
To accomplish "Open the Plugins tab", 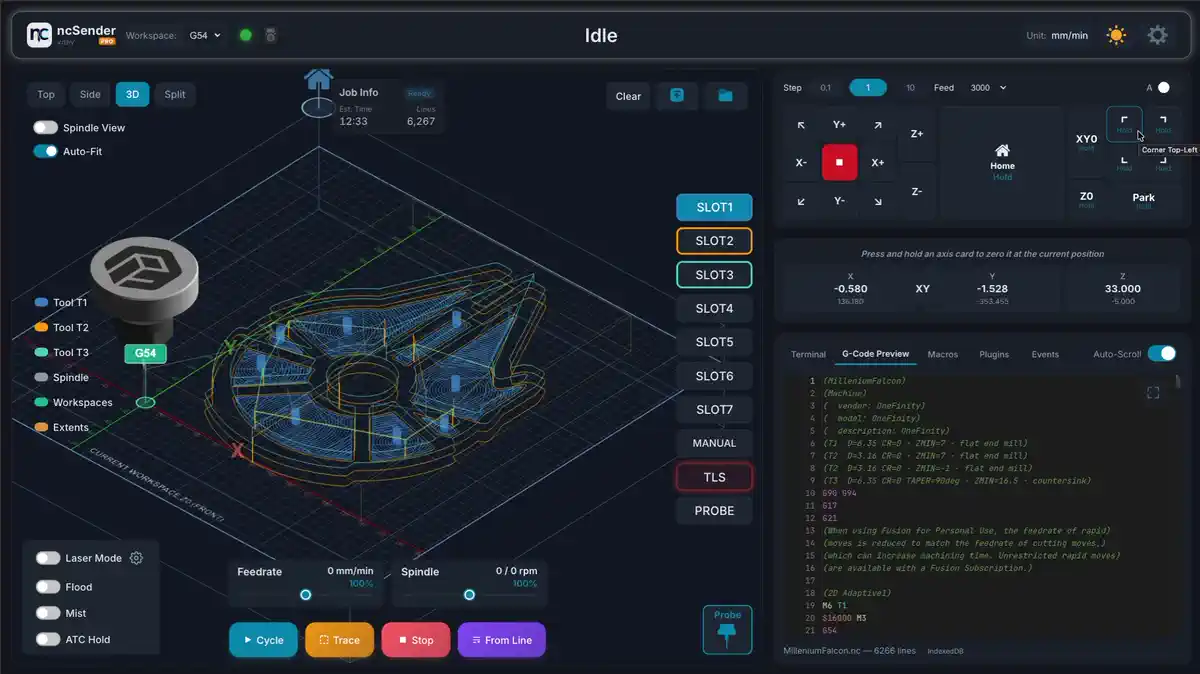I will [994, 354].
